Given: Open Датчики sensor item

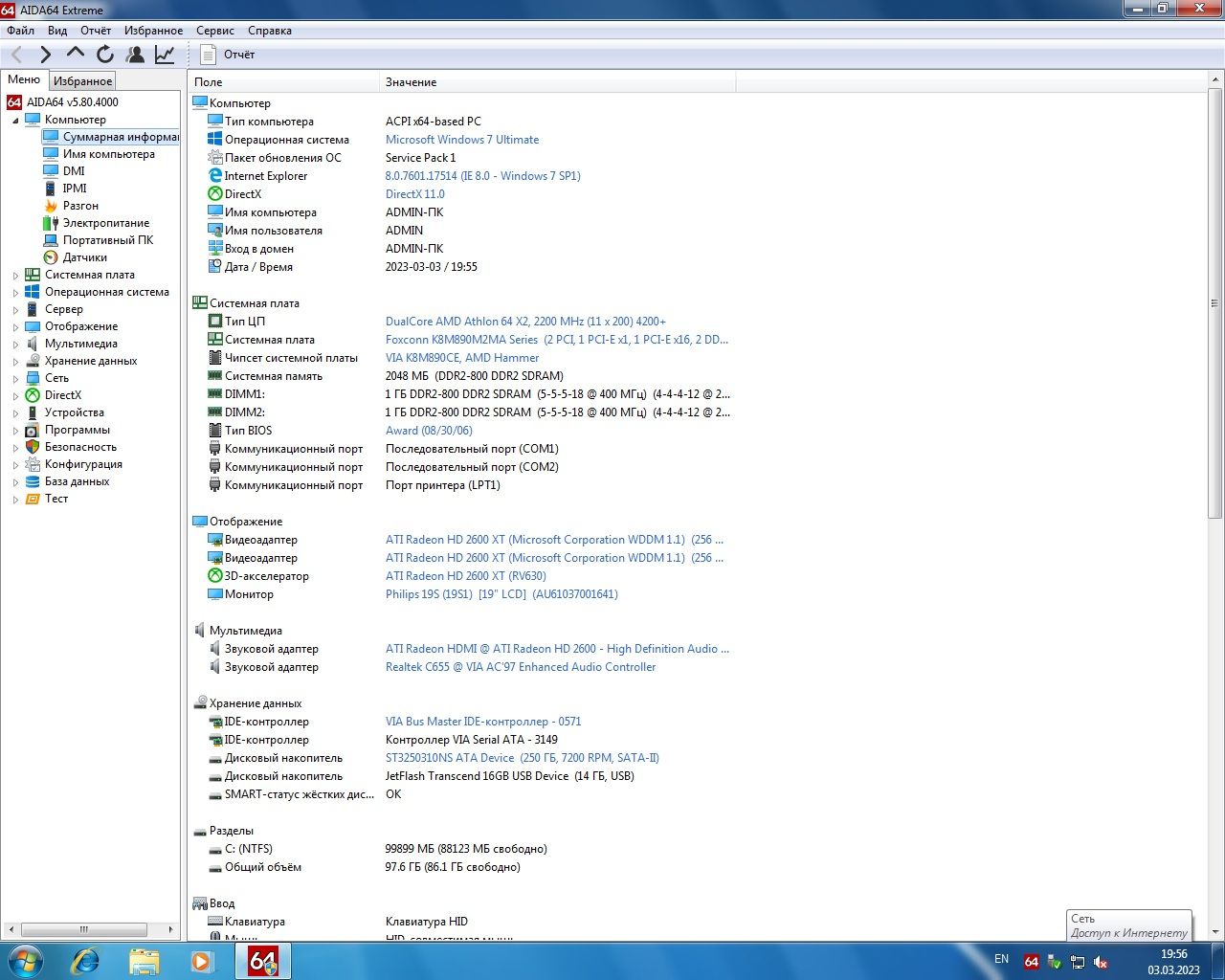Looking at the screenshot, I should pyautogui.click(x=85, y=257).
